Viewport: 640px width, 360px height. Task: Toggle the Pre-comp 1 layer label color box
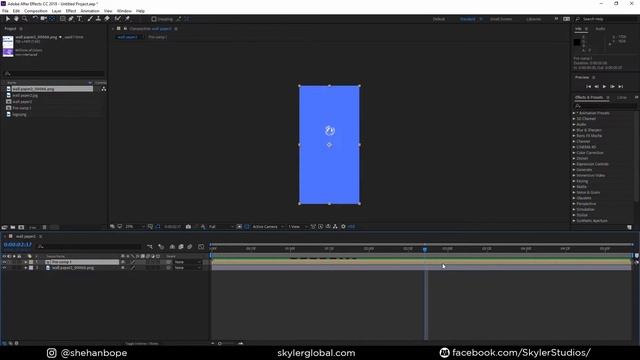point(31,262)
